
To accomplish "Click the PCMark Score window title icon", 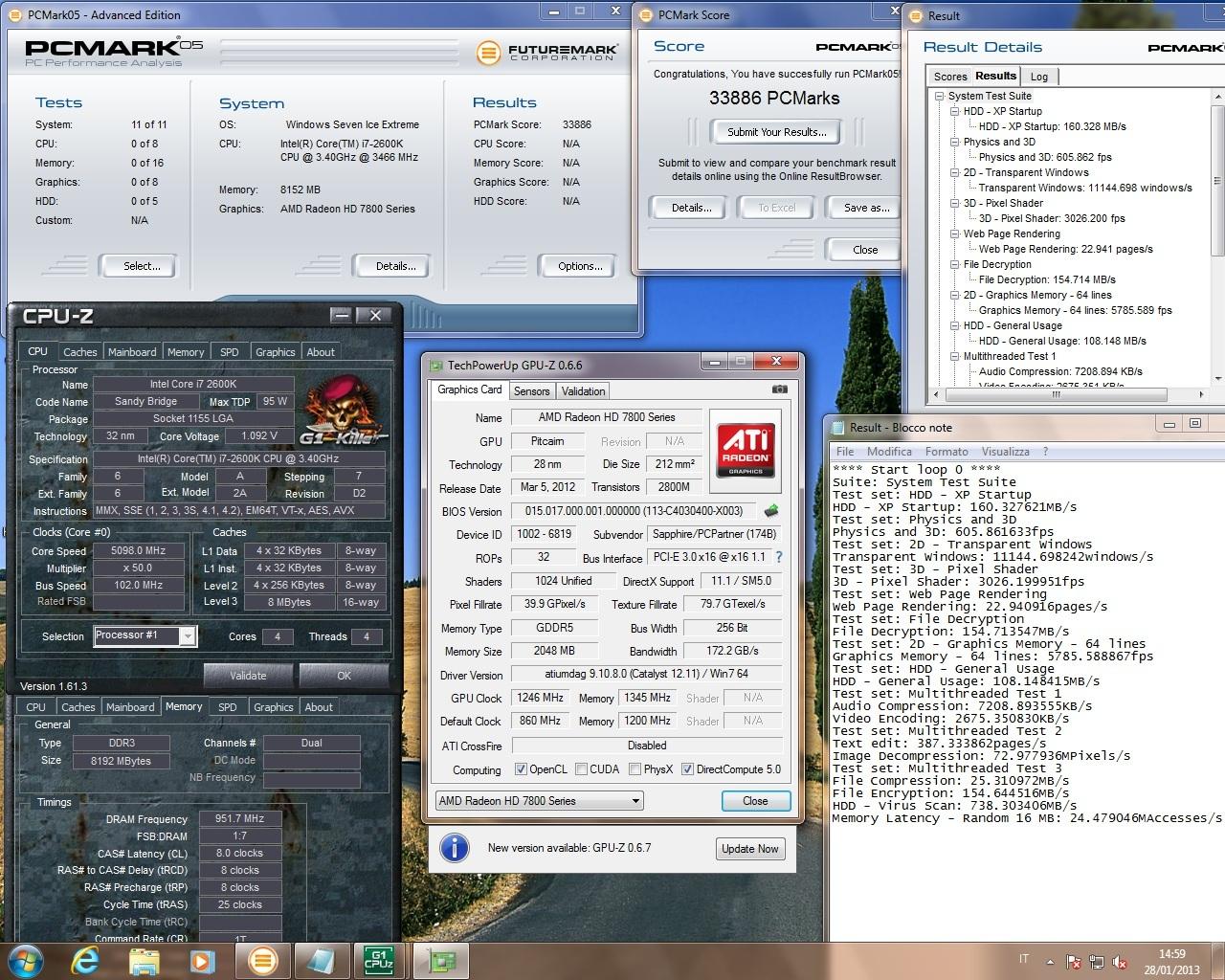I will pos(646,14).
